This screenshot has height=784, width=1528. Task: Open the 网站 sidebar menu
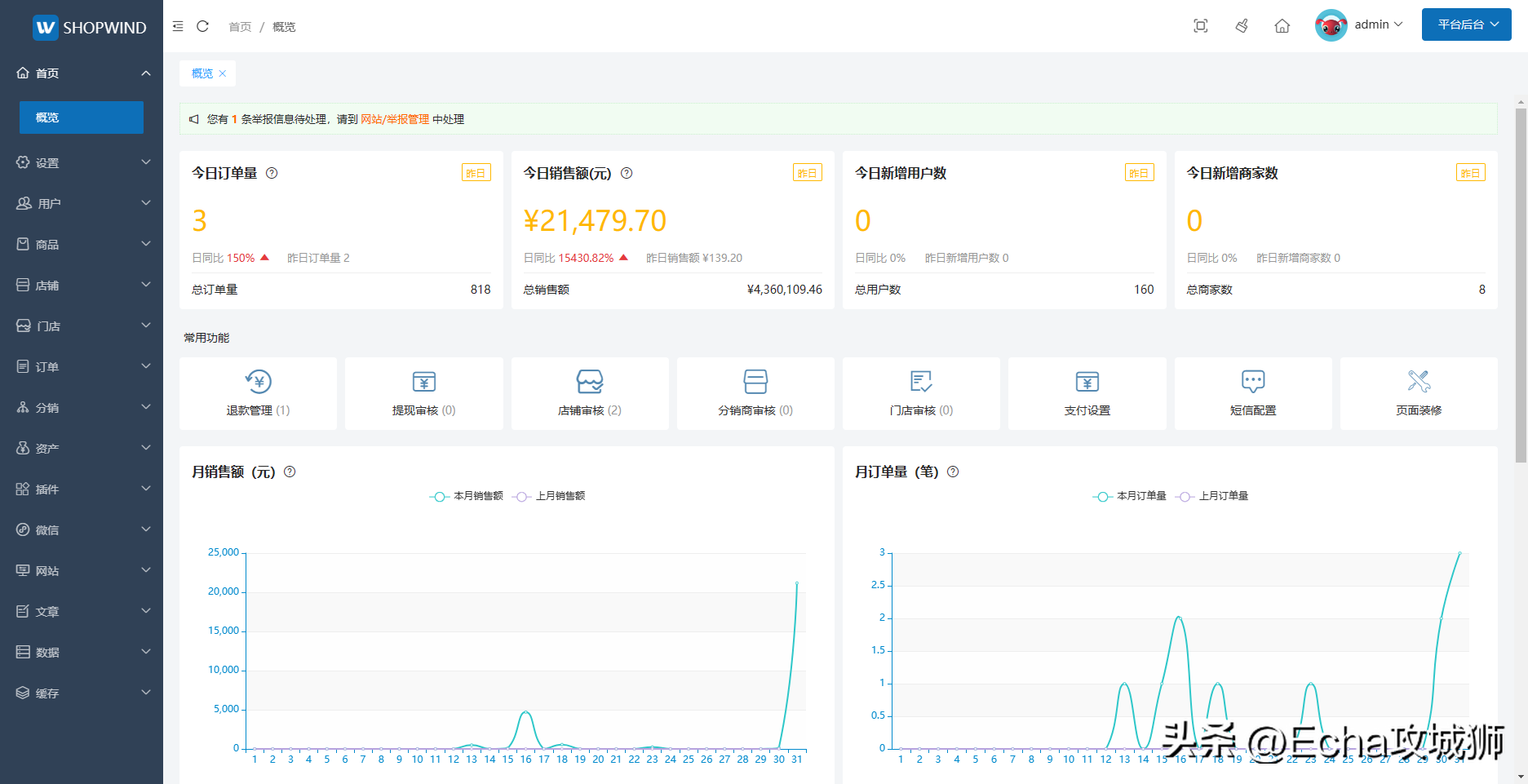pos(82,570)
